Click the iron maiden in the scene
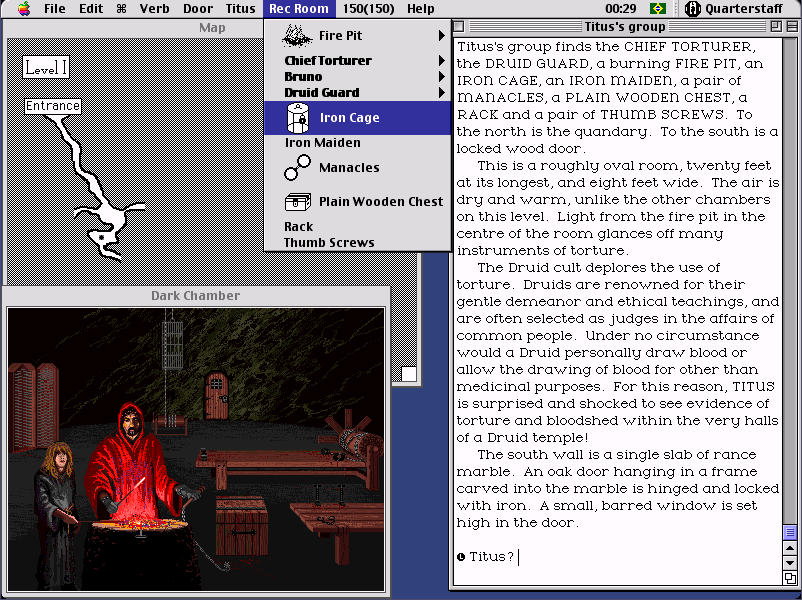This screenshot has height=600, width=802. (x=33, y=407)
